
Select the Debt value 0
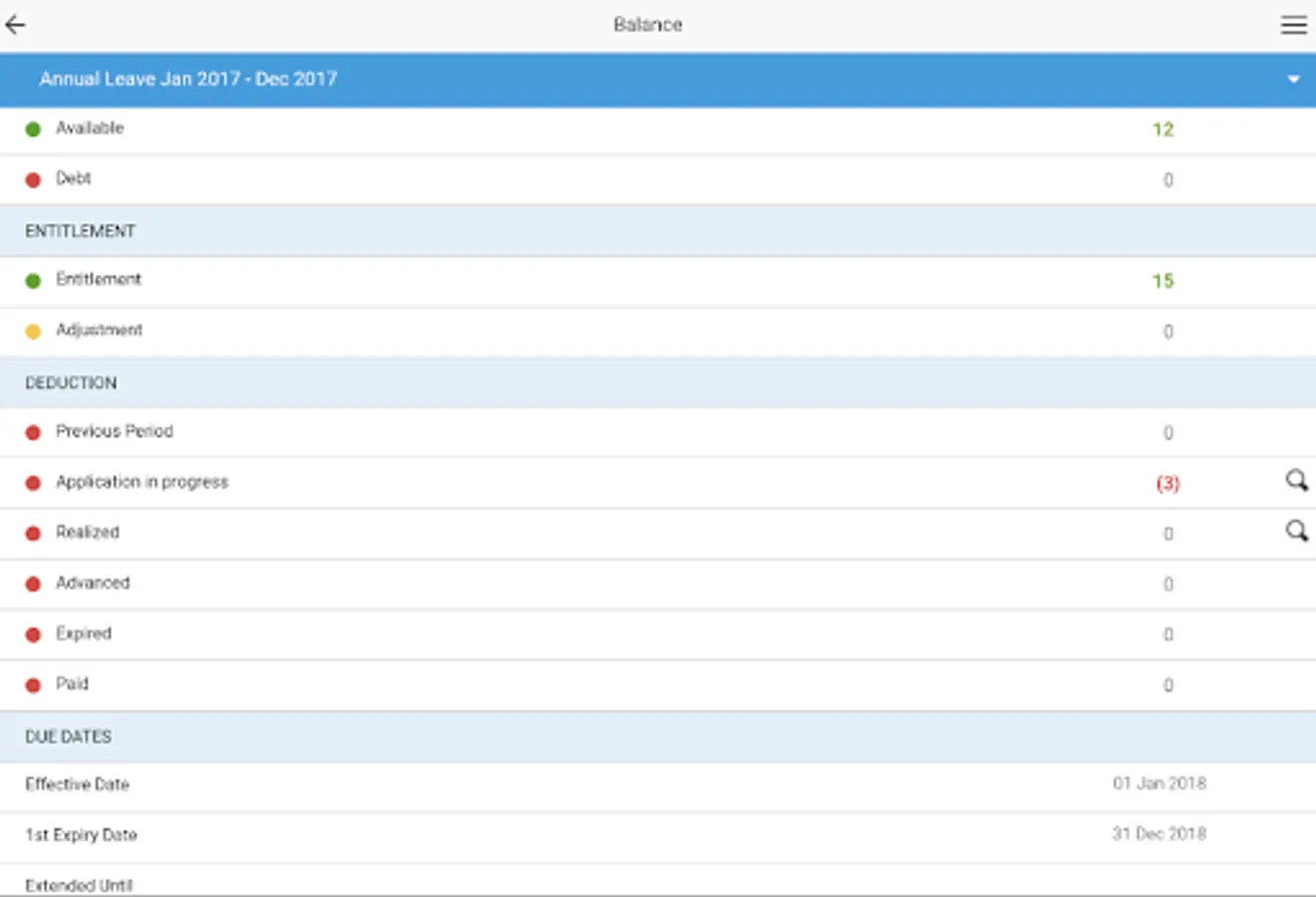pyautogui.click(x=1168, y=180)
